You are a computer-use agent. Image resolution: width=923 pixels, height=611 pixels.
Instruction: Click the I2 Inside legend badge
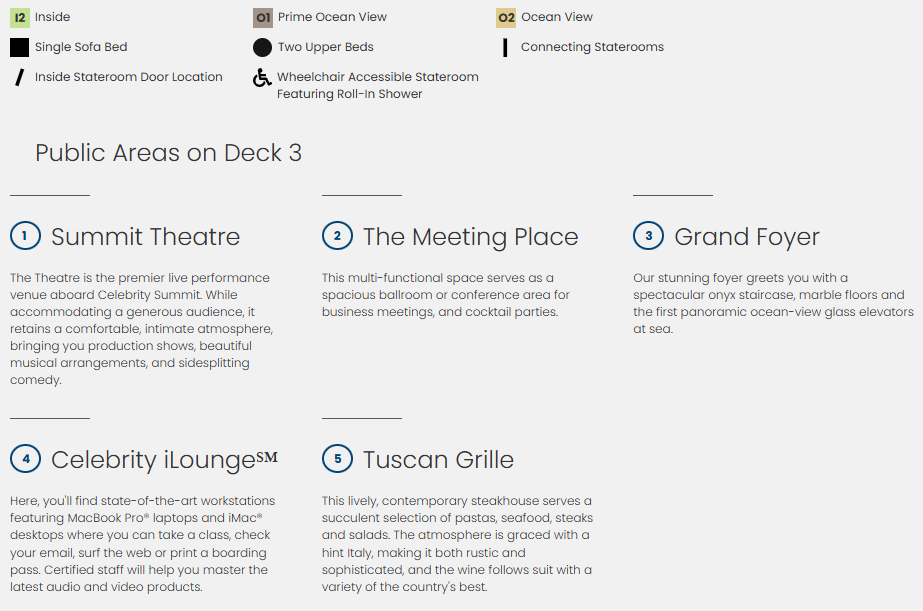pos(20,17)
